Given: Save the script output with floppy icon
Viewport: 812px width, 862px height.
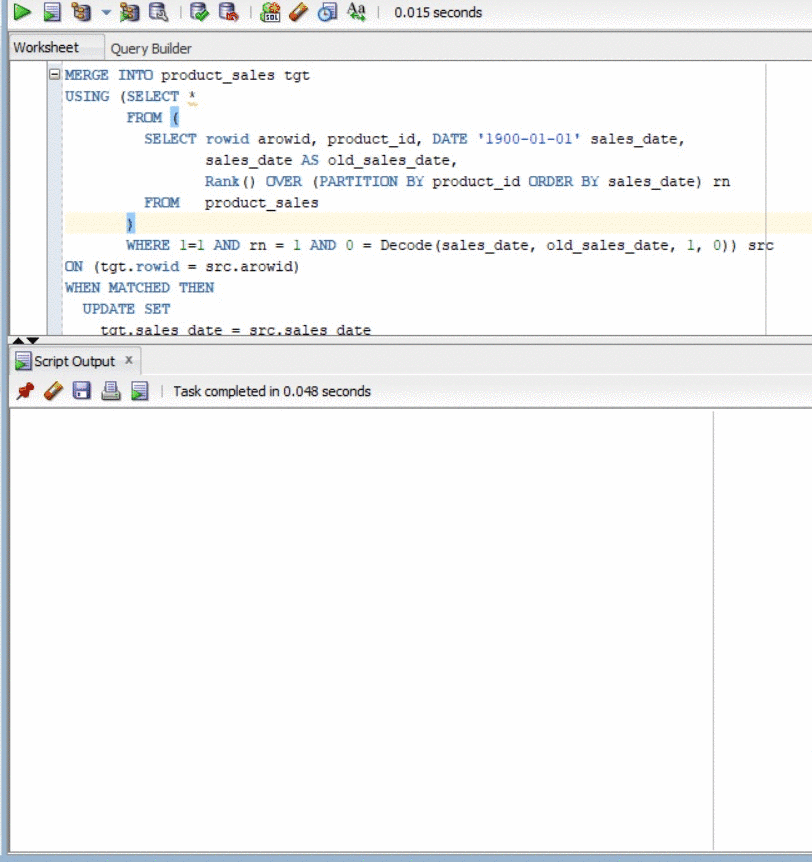Looking at the screenshot, I should [82, 391].
